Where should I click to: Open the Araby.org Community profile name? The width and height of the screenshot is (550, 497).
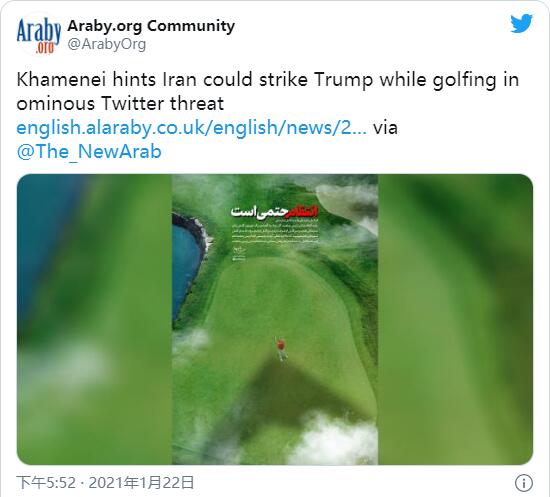pos(151,26)
